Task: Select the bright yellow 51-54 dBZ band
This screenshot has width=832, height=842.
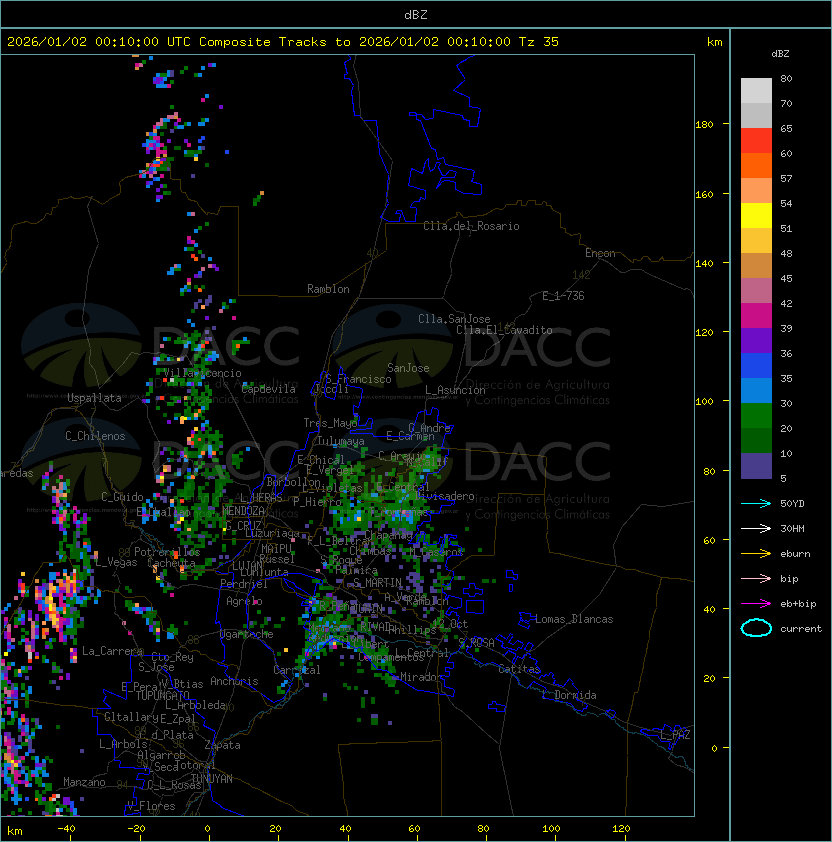Action: point(756,216)
